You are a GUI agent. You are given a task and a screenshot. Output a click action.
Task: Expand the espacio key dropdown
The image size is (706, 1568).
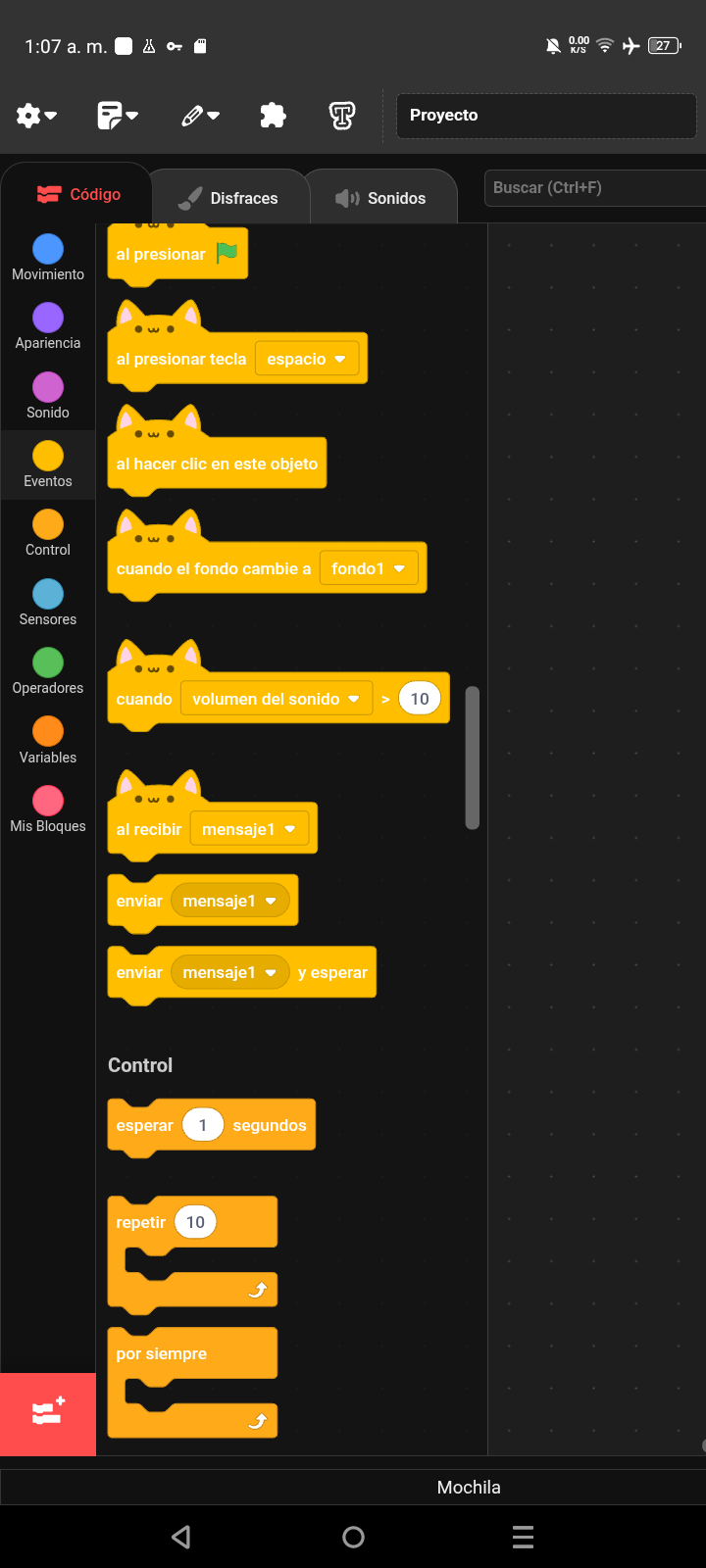(307, 359)
